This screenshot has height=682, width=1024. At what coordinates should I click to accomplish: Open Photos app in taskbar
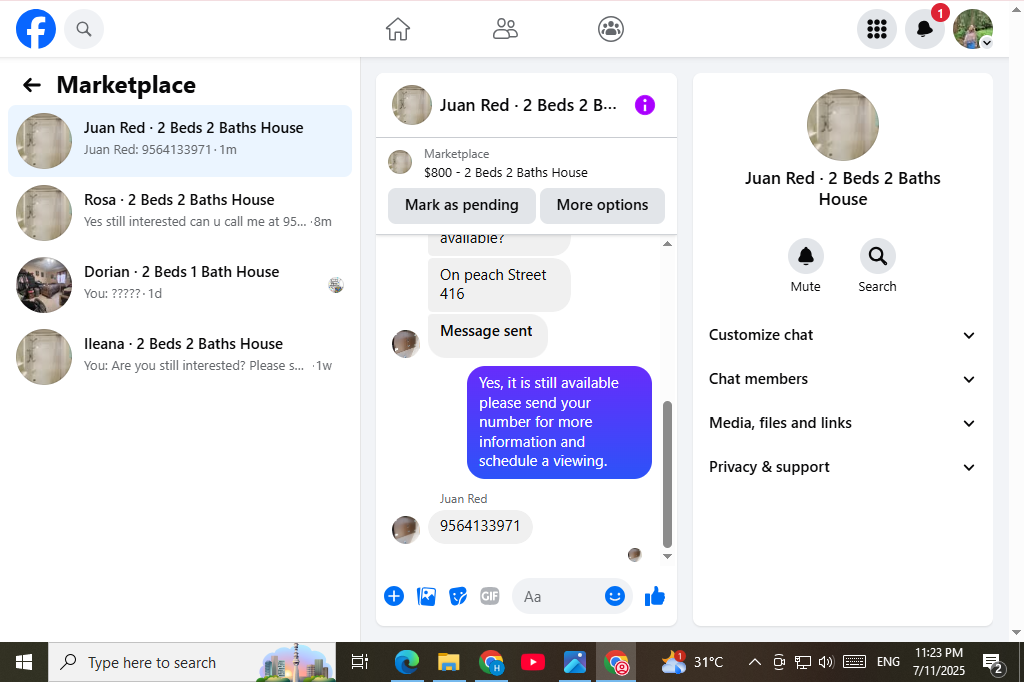click(575, 662)
